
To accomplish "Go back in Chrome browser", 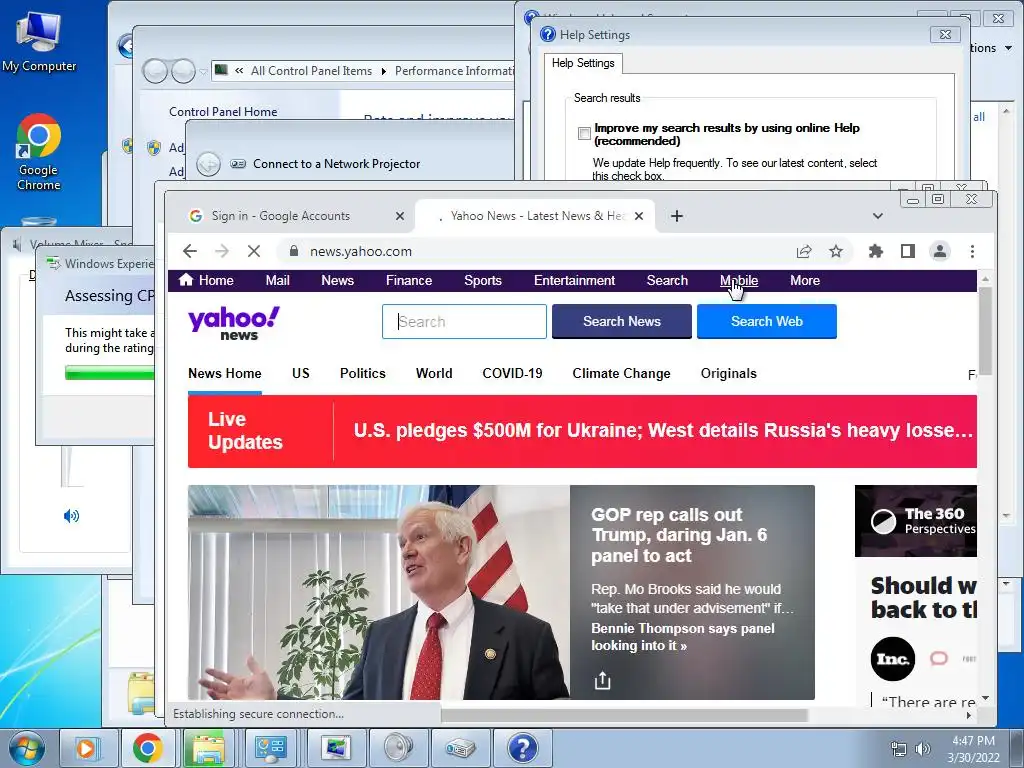I will [189, 251].
